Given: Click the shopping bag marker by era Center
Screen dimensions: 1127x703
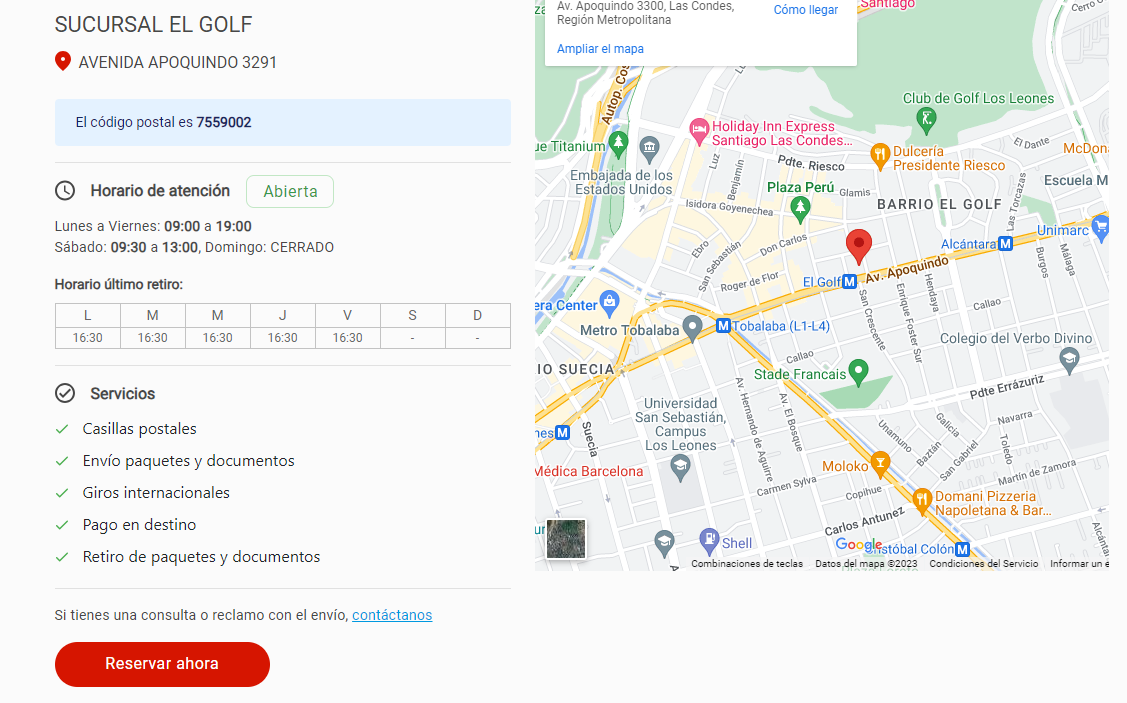Looking at the screenshot, I should tap(610, 303).
